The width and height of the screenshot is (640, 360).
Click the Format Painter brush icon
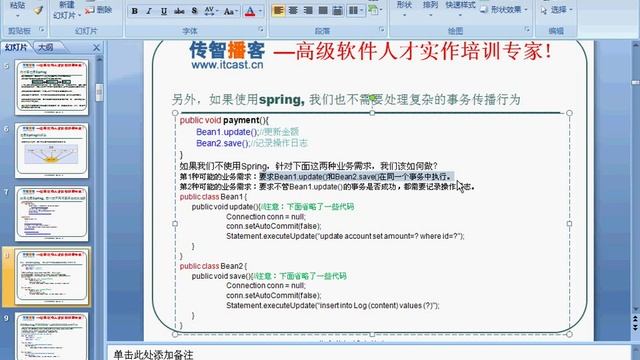tap(38, 10)
